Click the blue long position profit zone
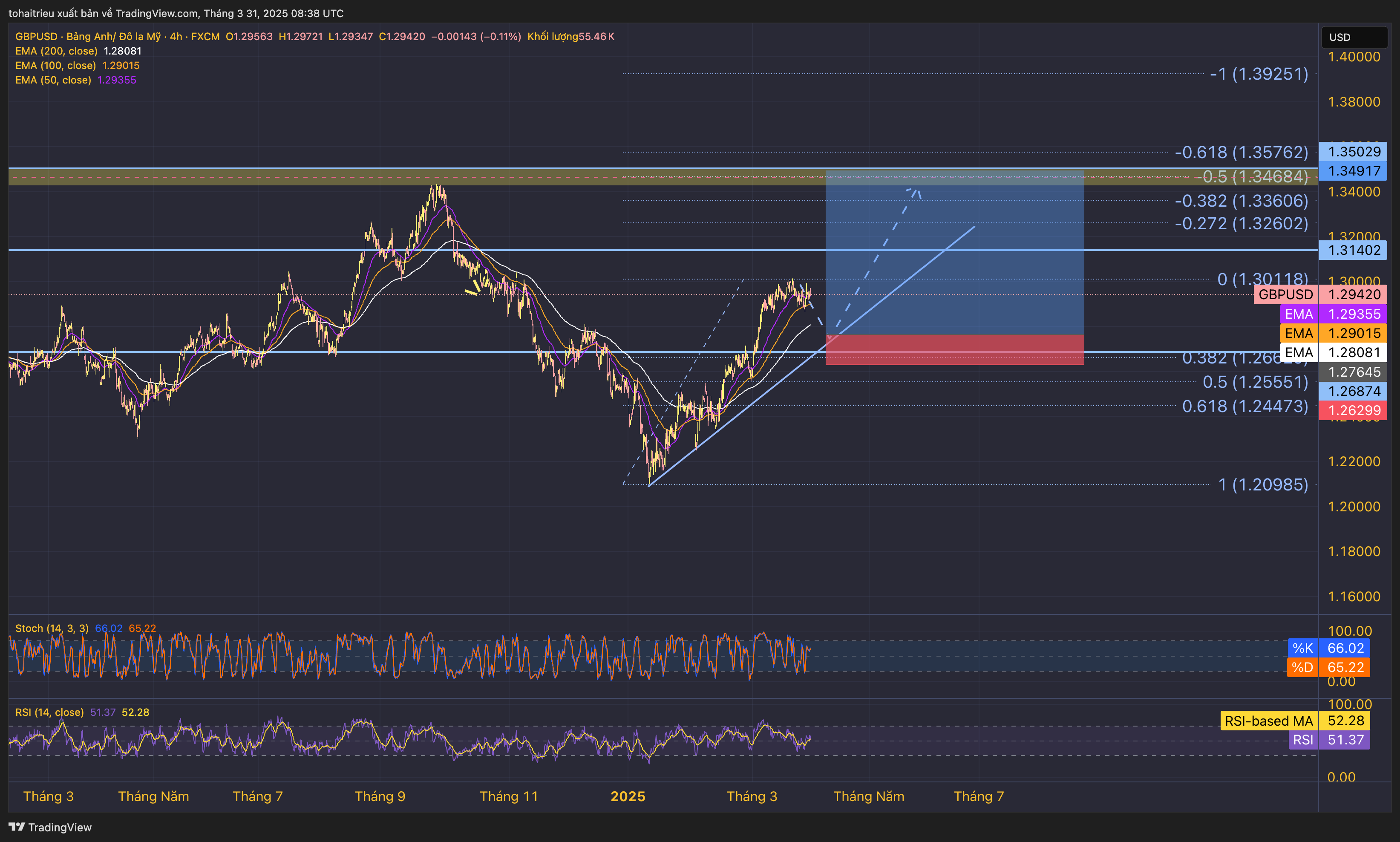1400x842 pixels. coord(955,253)
